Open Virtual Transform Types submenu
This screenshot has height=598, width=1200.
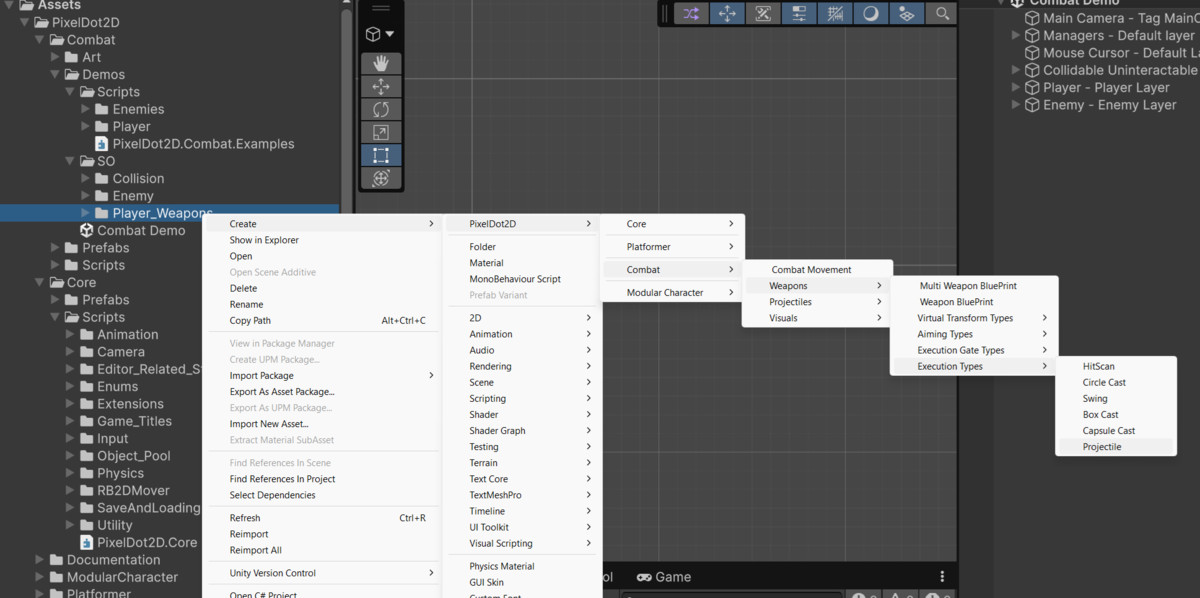(973, 318)
